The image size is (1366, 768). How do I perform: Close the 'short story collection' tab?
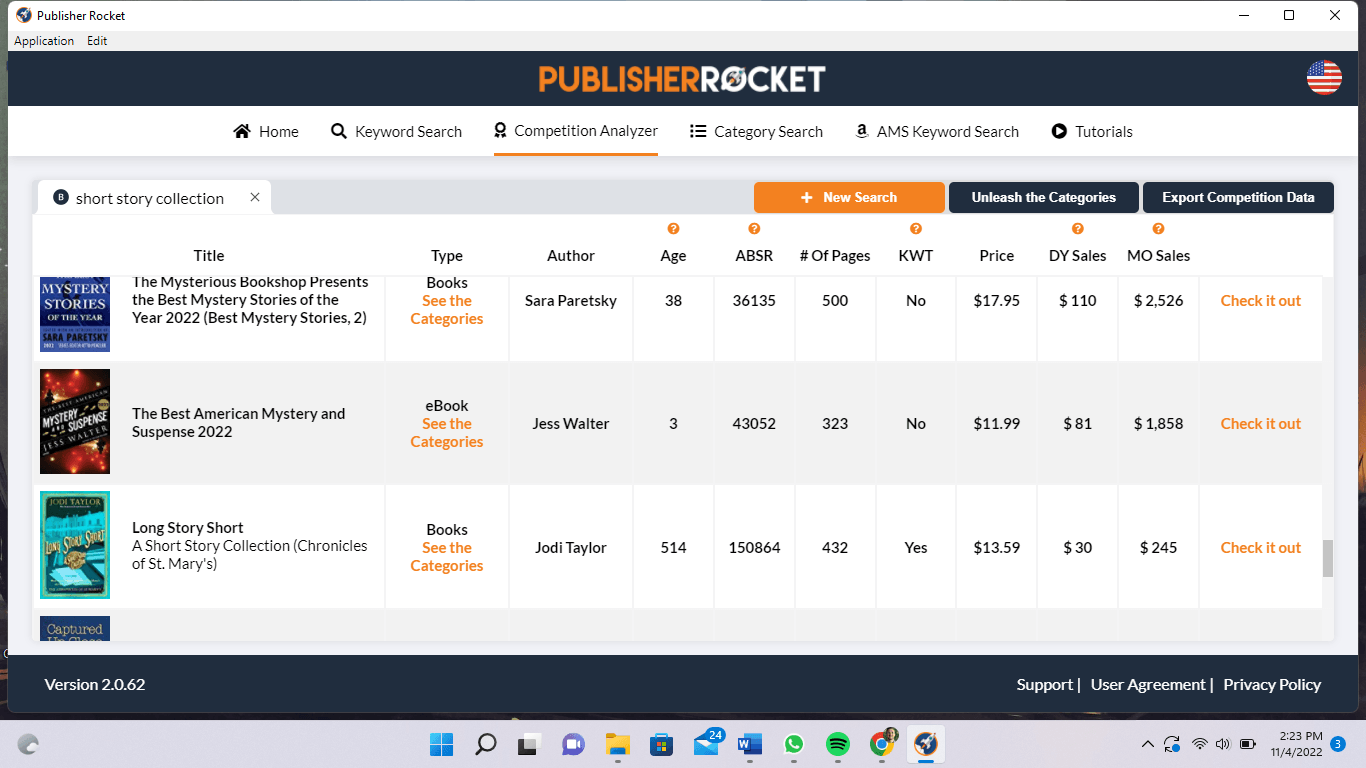[254, 197]
